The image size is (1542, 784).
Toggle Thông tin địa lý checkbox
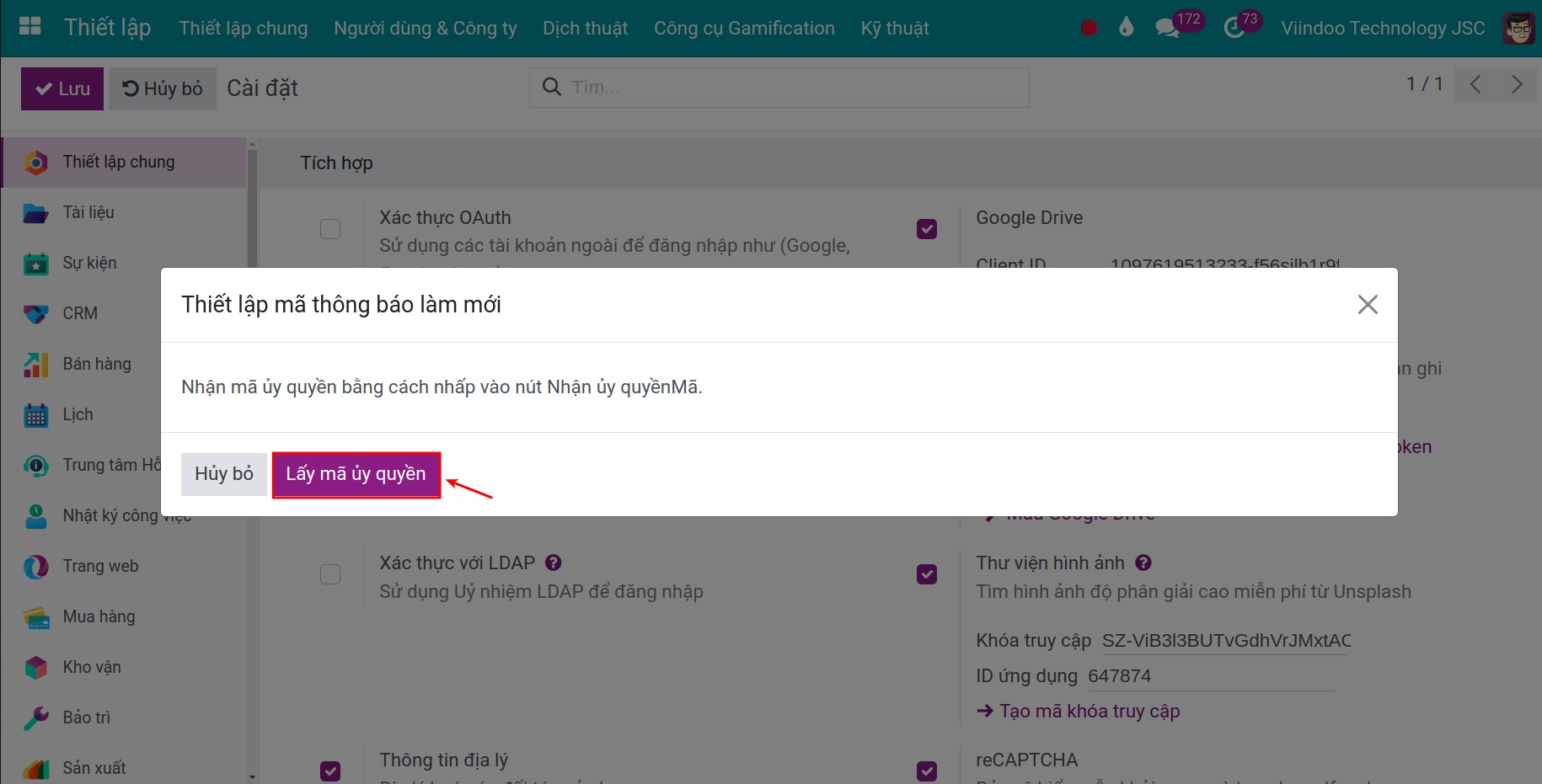330,771
